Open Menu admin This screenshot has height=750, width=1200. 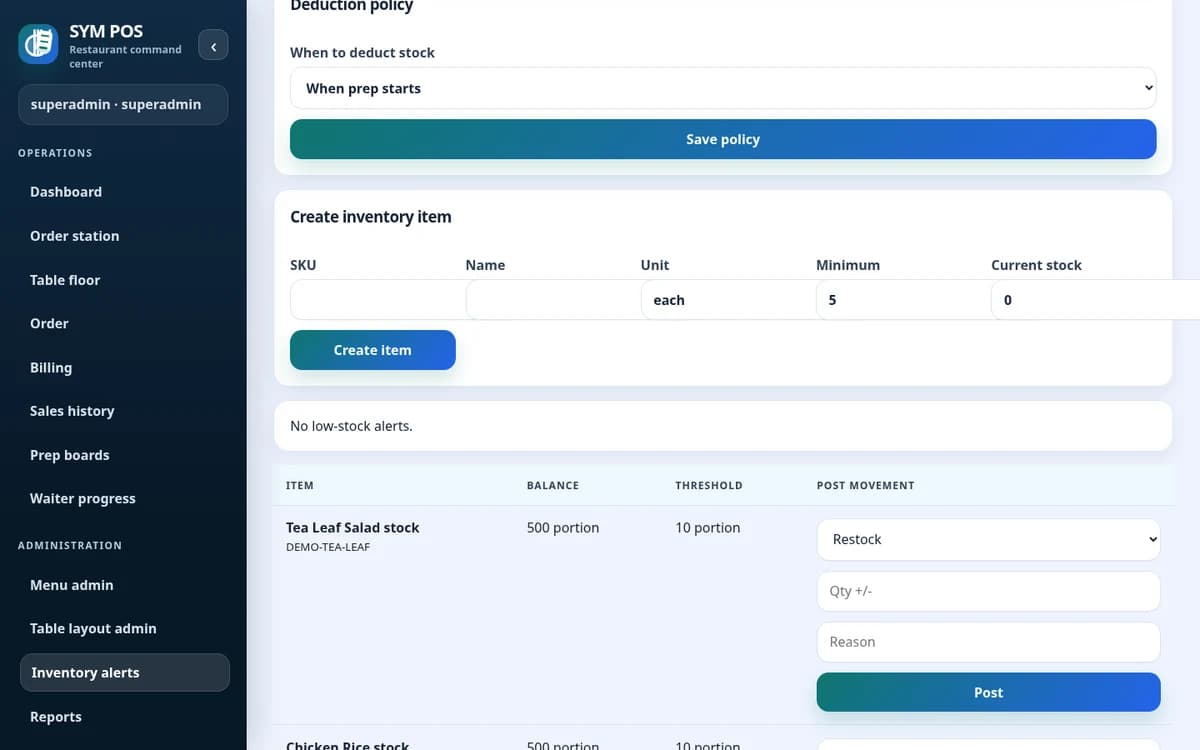click(x=72, y=585)
